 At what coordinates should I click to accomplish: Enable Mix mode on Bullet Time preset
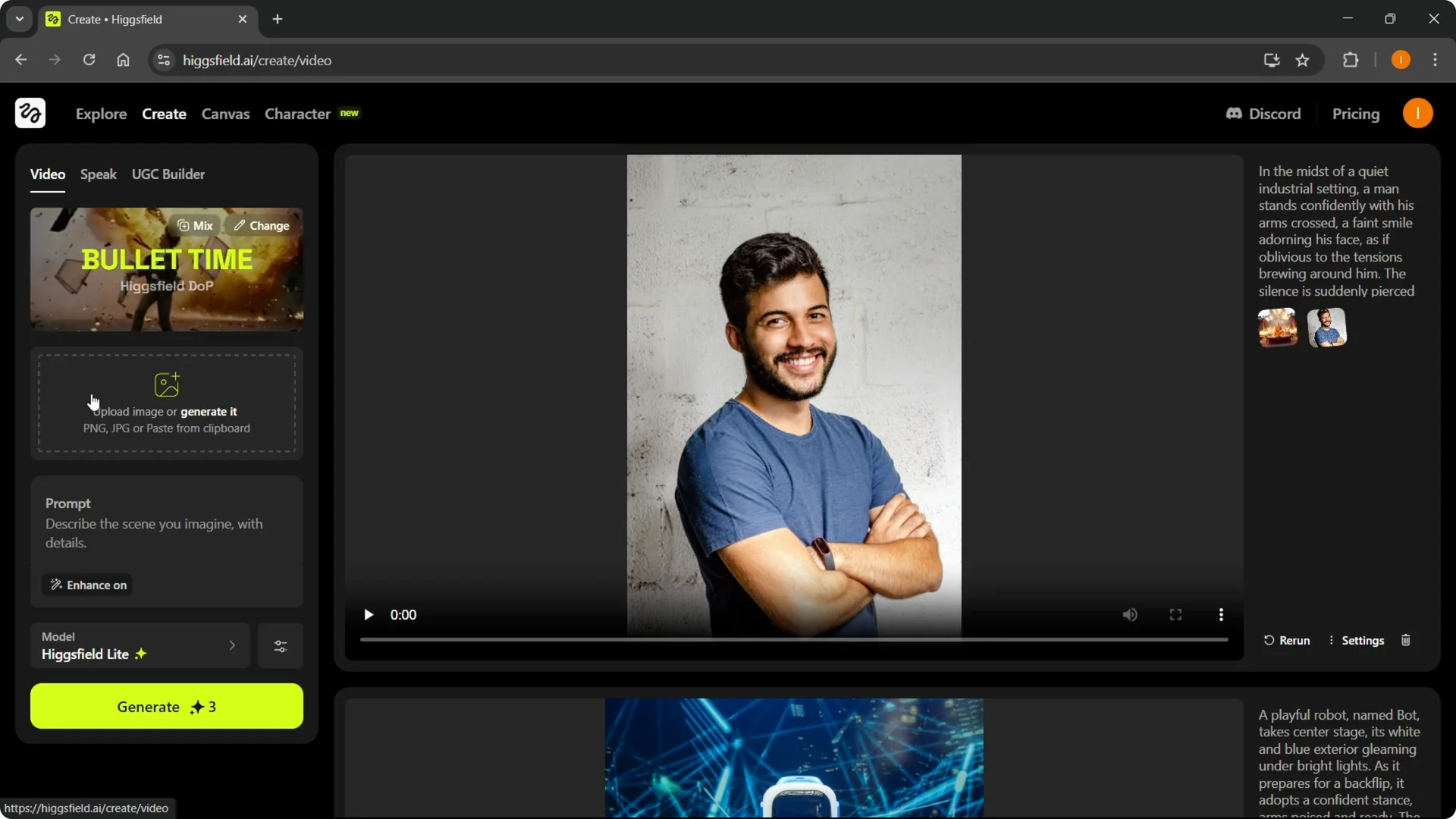point(194,225)
